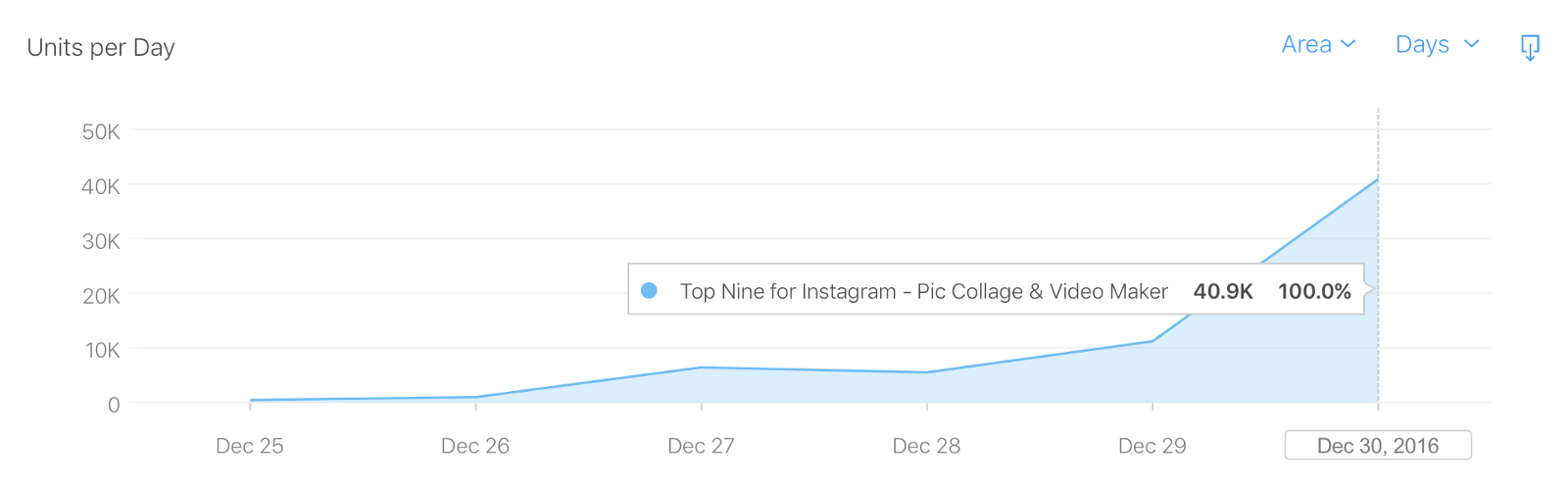Click the highlighted Dec 30, 2016 label
This screenshot has height=489, width=1568.
(x=1378, y=446)
